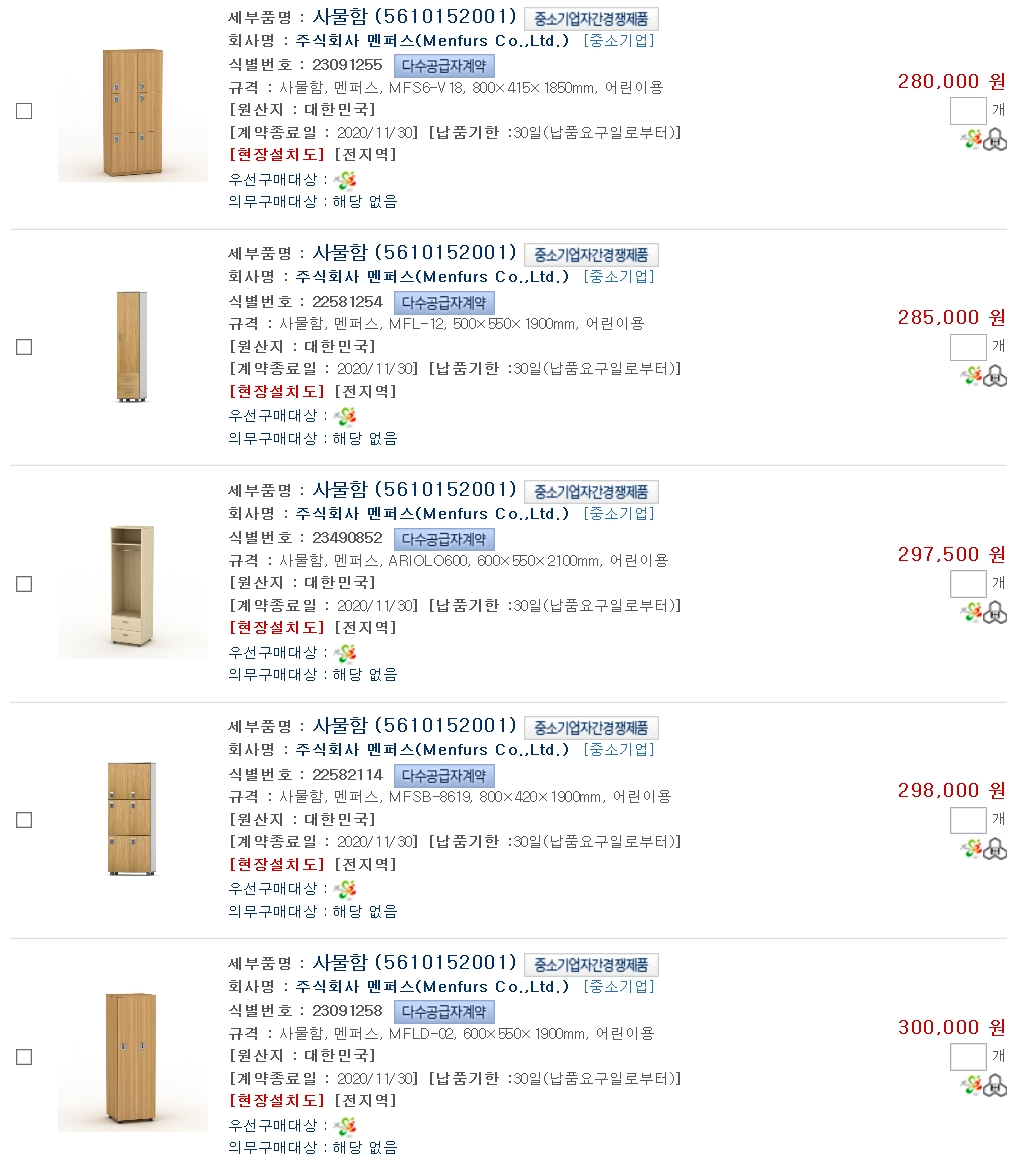This screenshot has width=1022, height=1170.
Task: Click the hexagon cluster icon under the 280,000 원 price
Action: pos(995,140)
